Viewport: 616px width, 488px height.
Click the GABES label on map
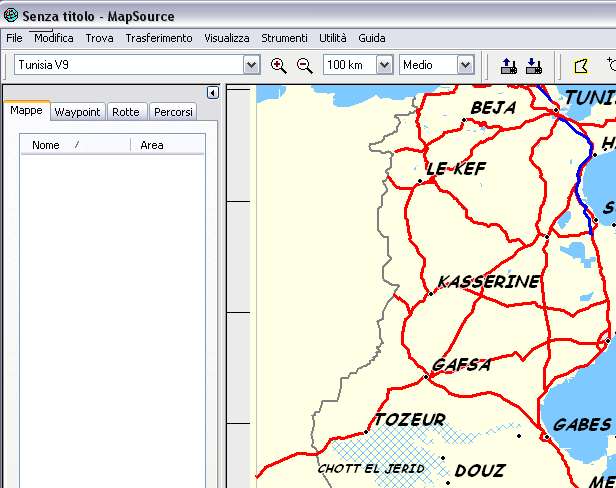pyautogui.click(x=582, y=425)
